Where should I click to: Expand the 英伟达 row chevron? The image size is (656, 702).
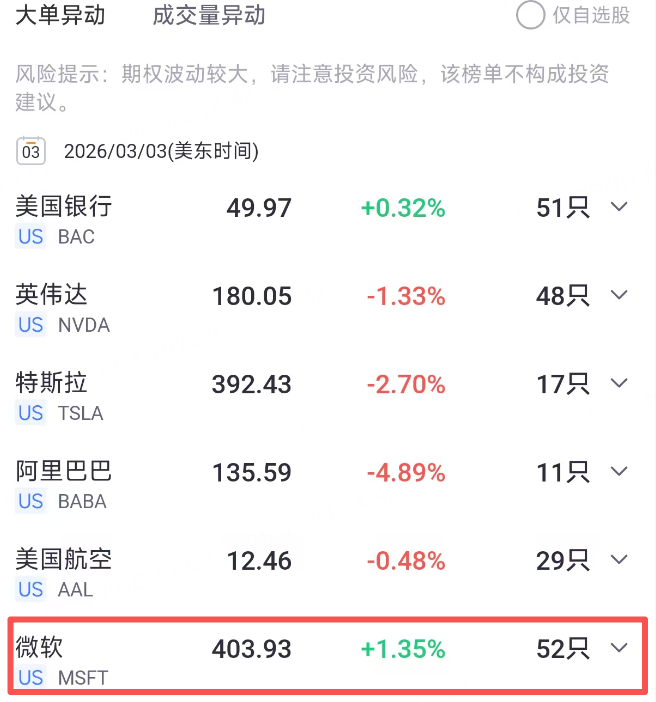pyautogui.click(x=619, y=295)
